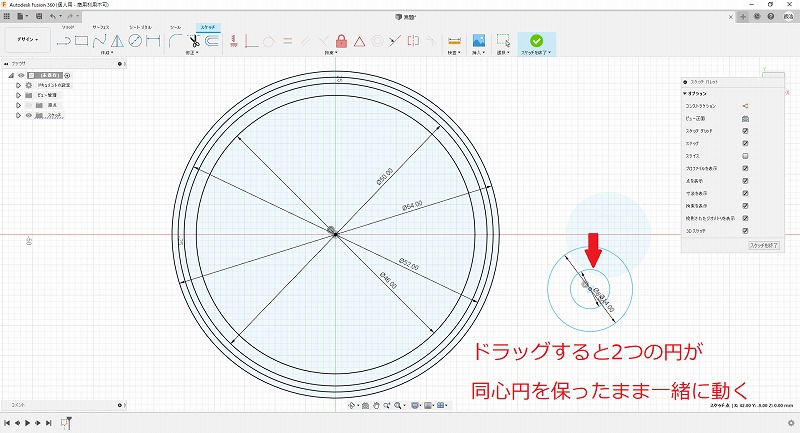Switch to the Sheet Metal tab
The height and width of the screenshot is (433, 800).
click(140, 27)
